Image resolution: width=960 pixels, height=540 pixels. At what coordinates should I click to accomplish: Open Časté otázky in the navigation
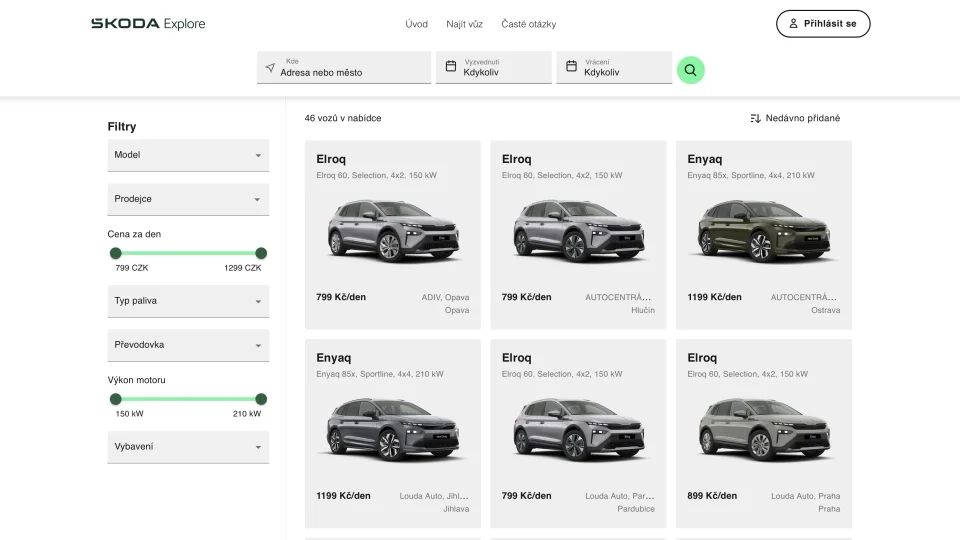point(529,24)
